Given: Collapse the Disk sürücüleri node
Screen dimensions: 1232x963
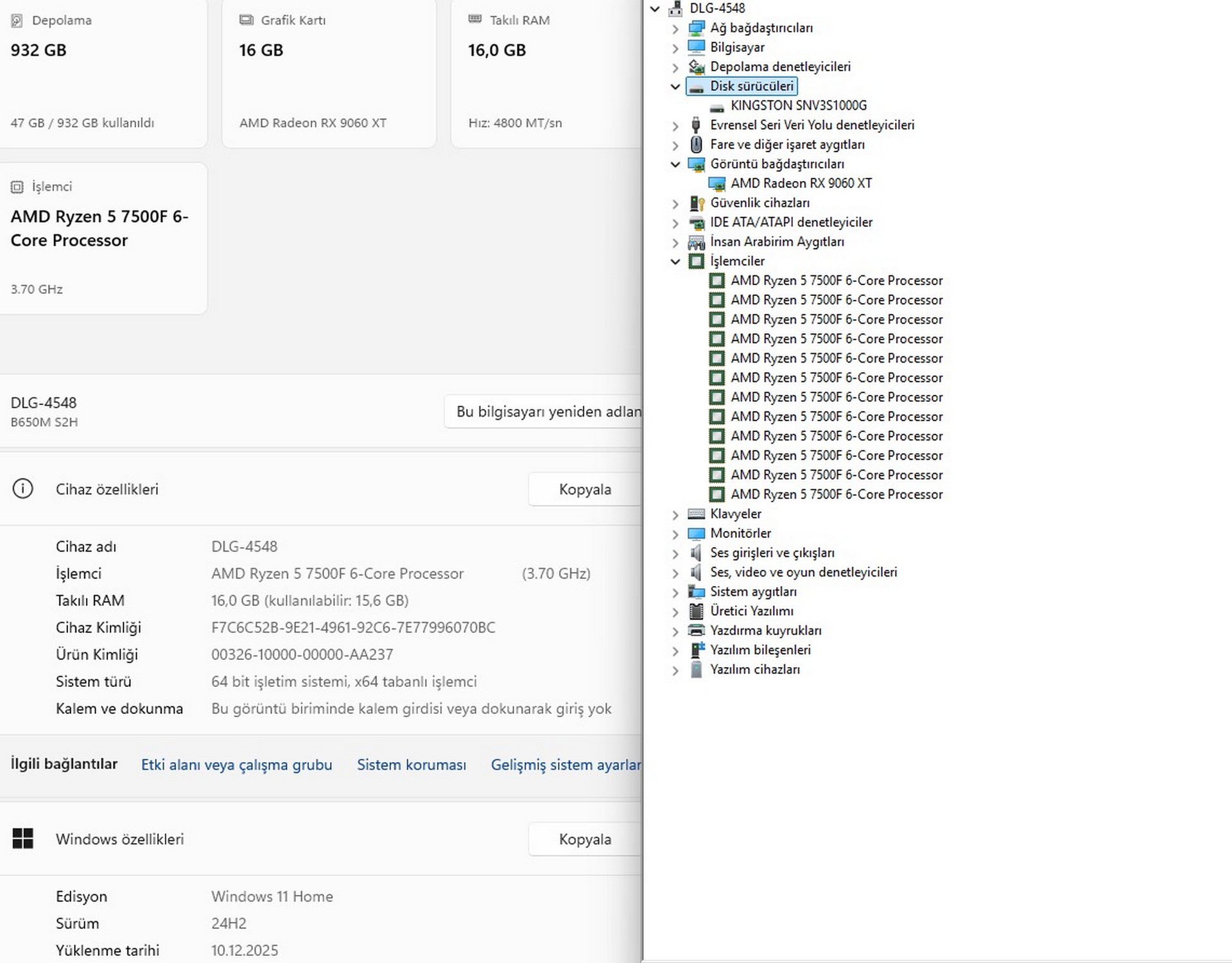Looking at the screenshot, I should coord(675,87).
